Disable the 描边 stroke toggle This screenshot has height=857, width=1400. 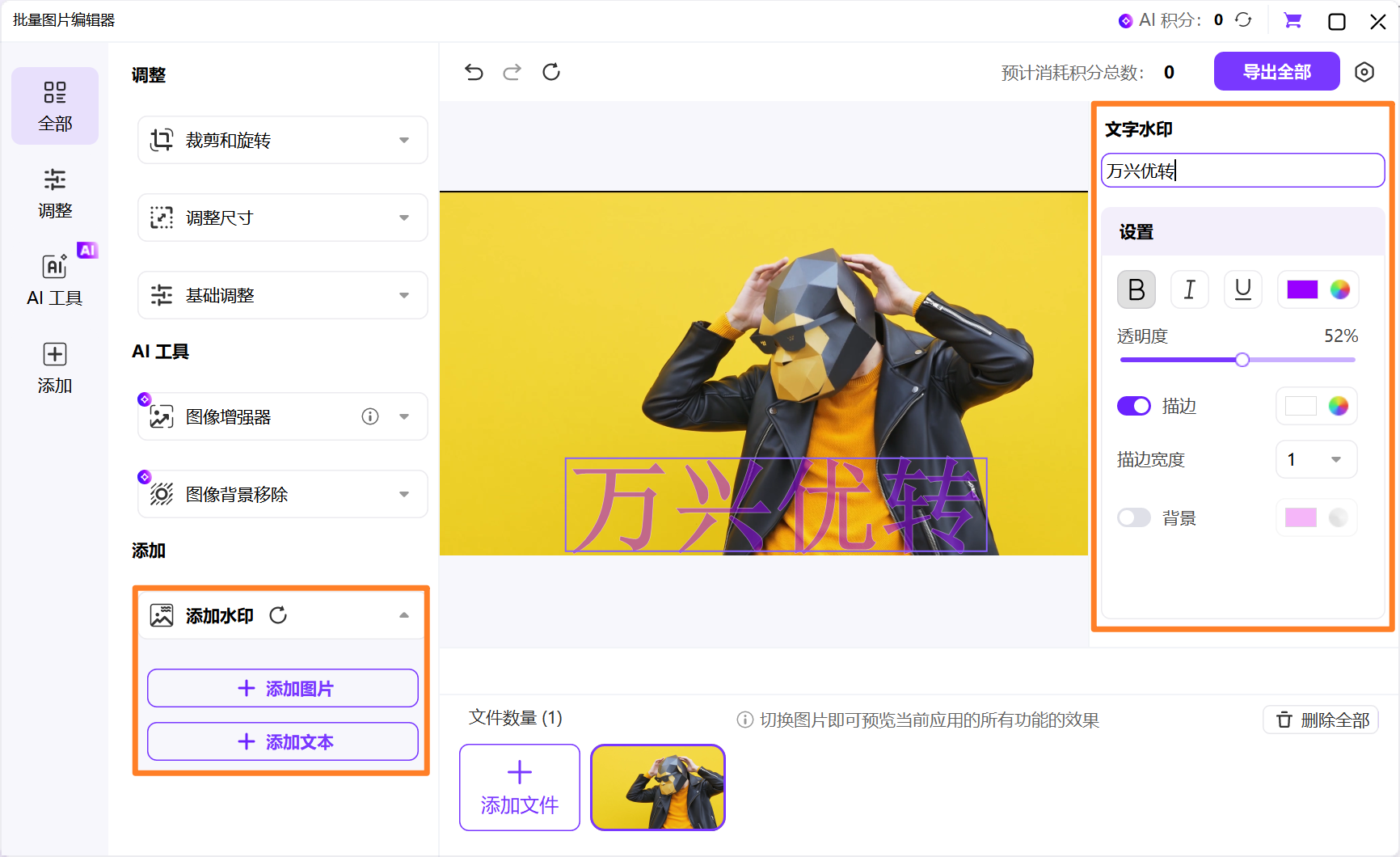pyautogui.click(x=1134, y=406)
